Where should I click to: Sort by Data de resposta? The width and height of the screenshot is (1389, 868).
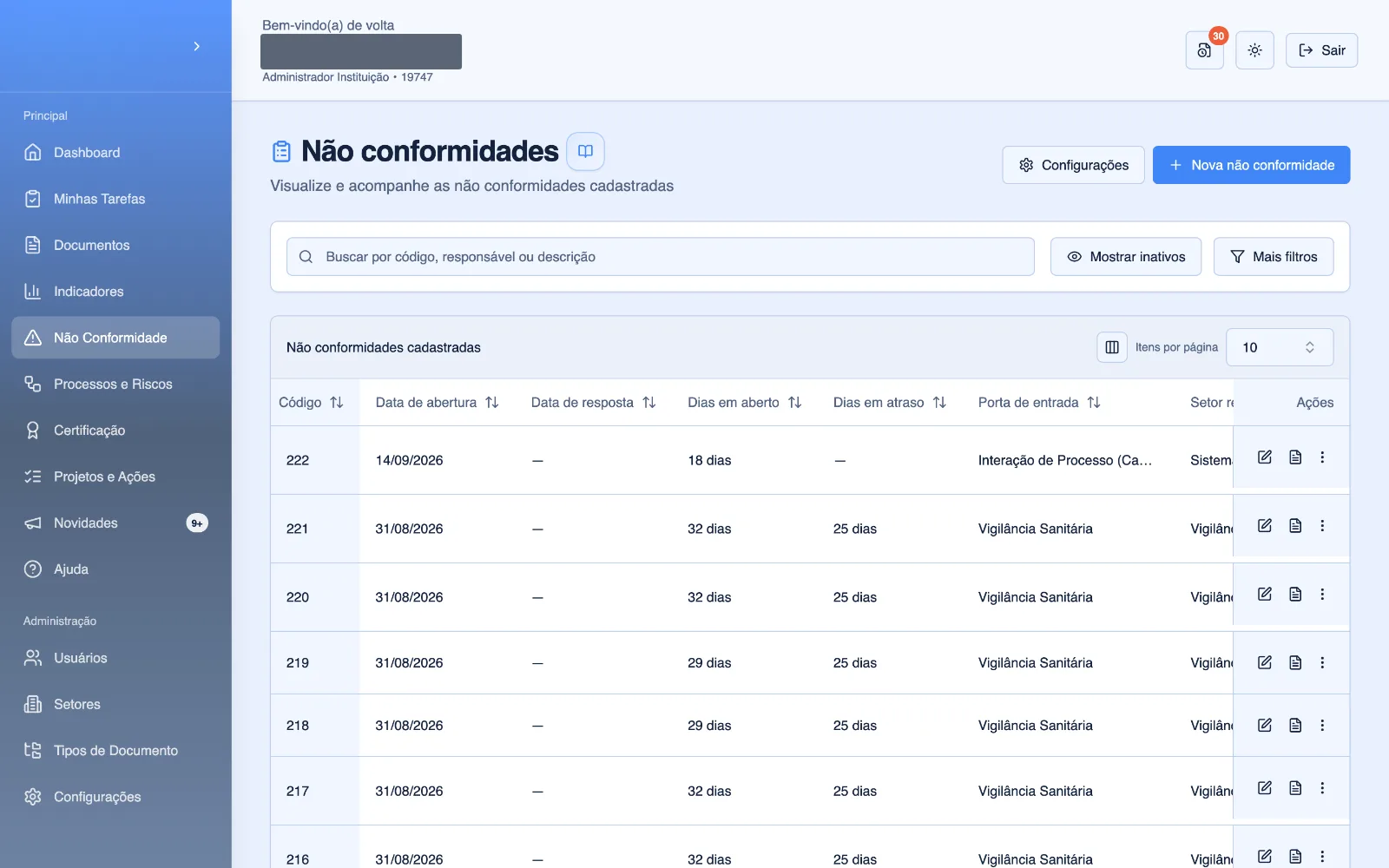593,403
